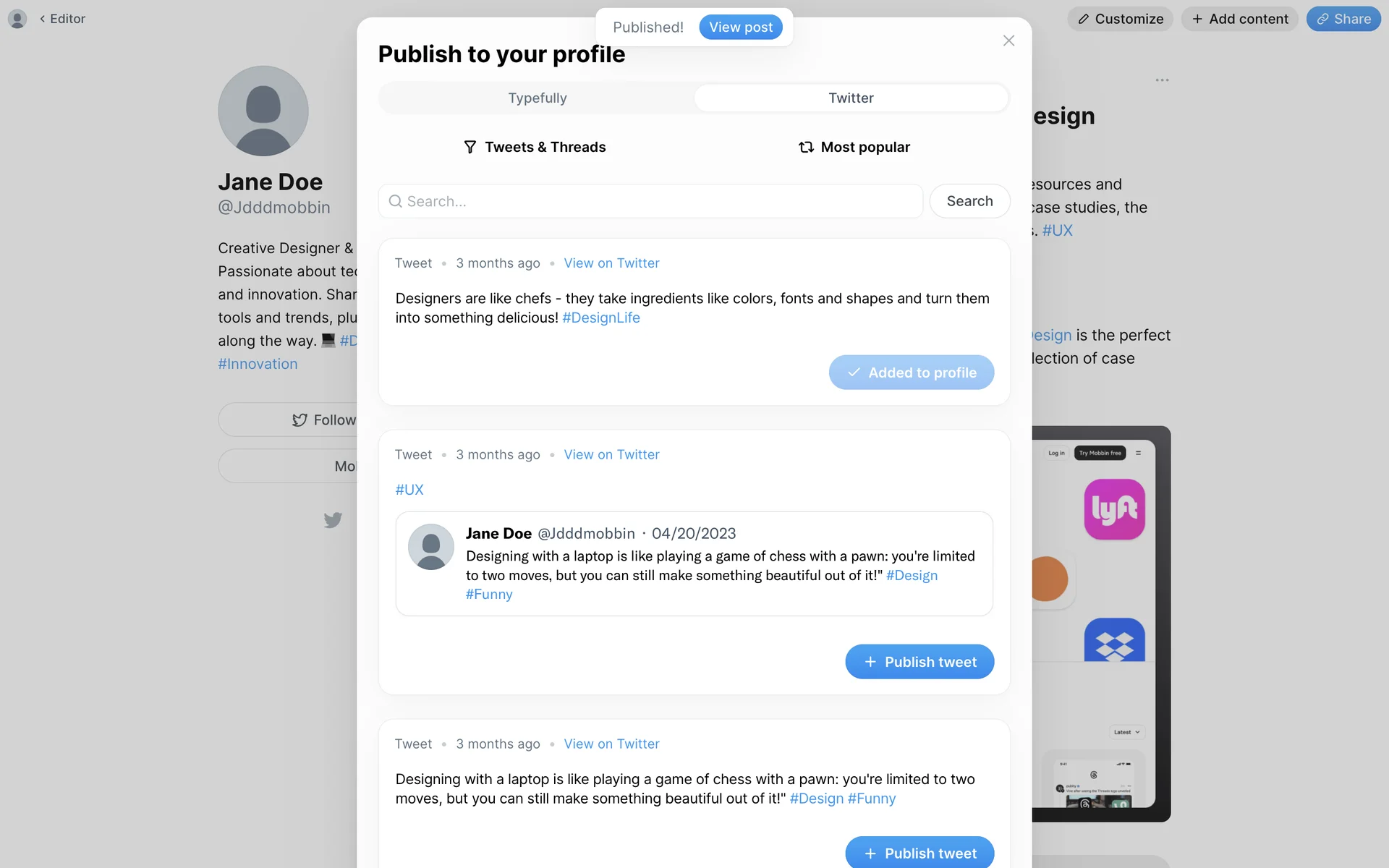Click the Share link button
Screen dimensions: 1389x868
(x=1343, y=19)
